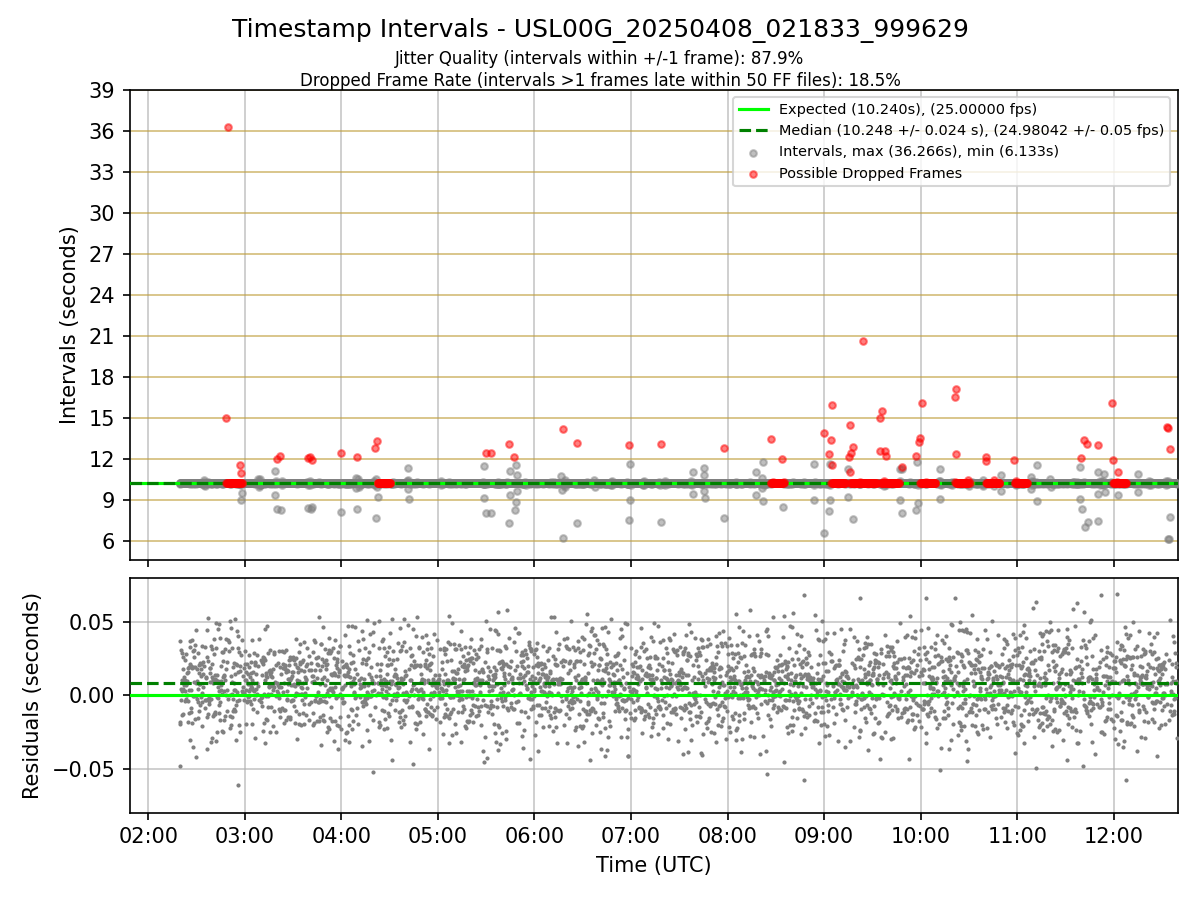Click the '07:00' x-axis tick label
Screen dimensions: 1200x900
631,834
